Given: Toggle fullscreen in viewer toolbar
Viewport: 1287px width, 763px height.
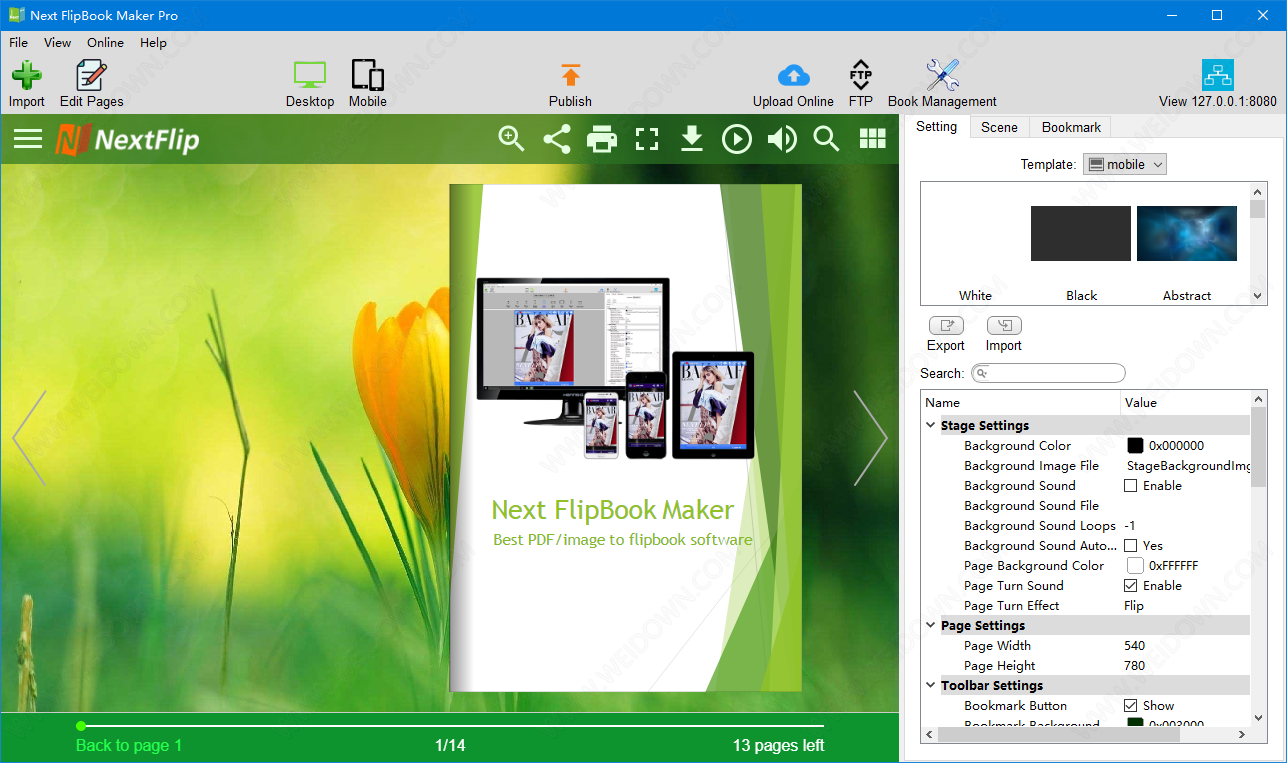Looking at the screenshot, I should (647, 139).
